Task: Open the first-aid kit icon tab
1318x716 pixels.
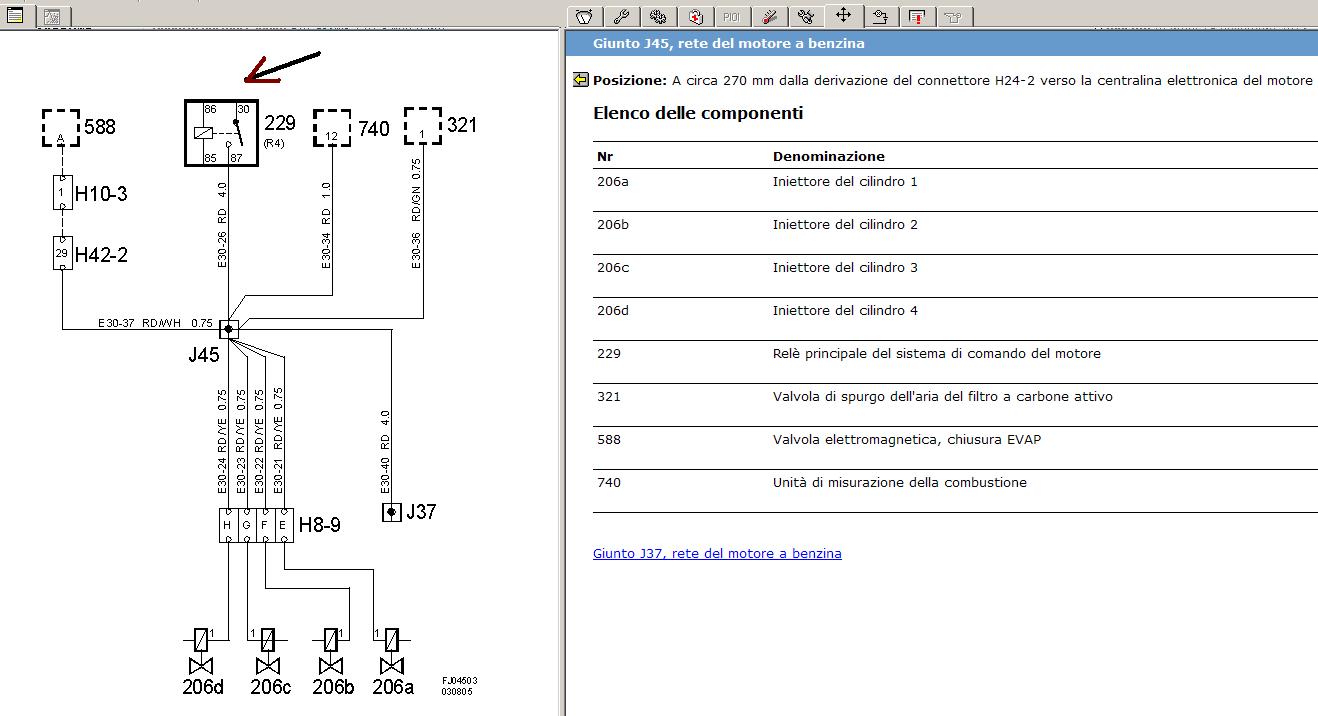Action: click(696, 16)
